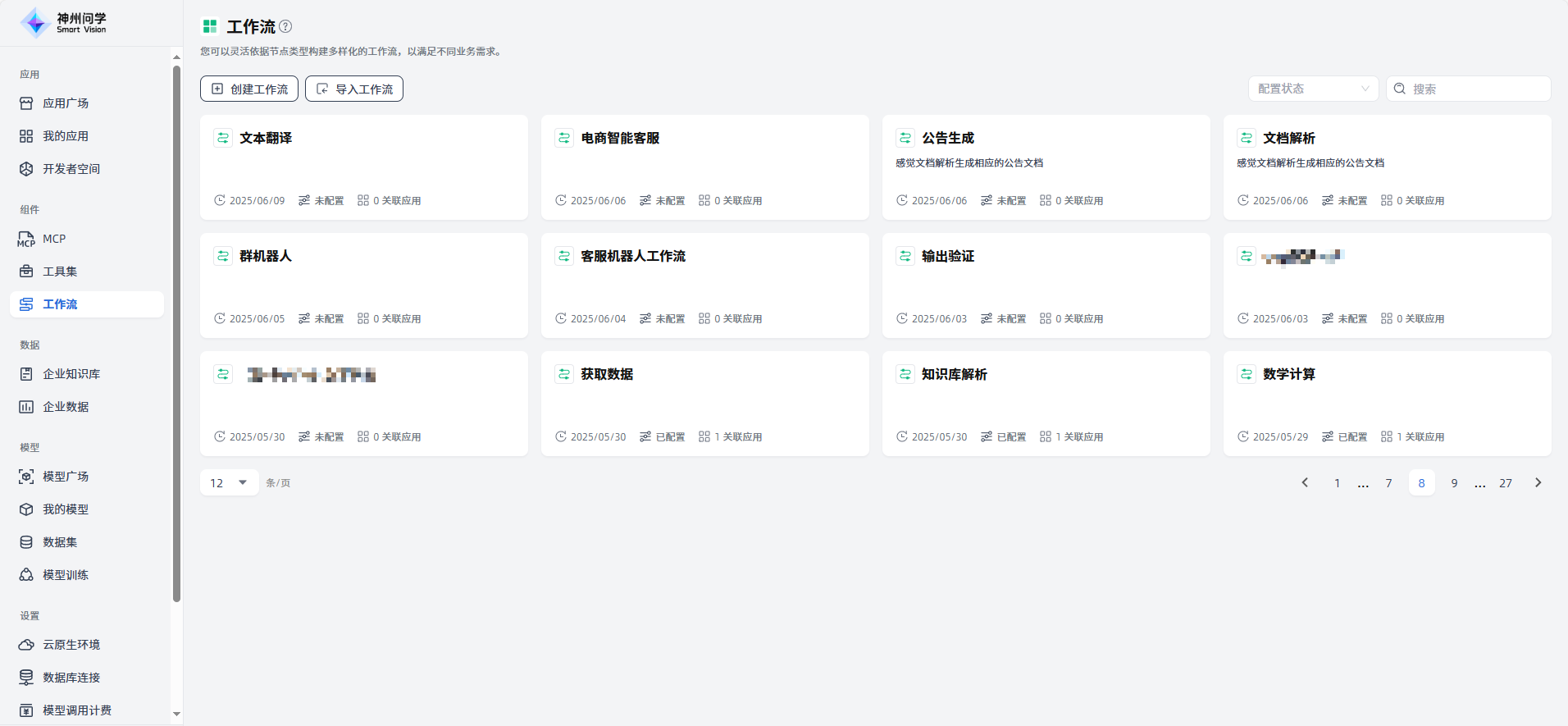This screenshot has height=726, width=1568.
Task: Click the sidebar scroll-down arrow
Action: tap(176, 714)
